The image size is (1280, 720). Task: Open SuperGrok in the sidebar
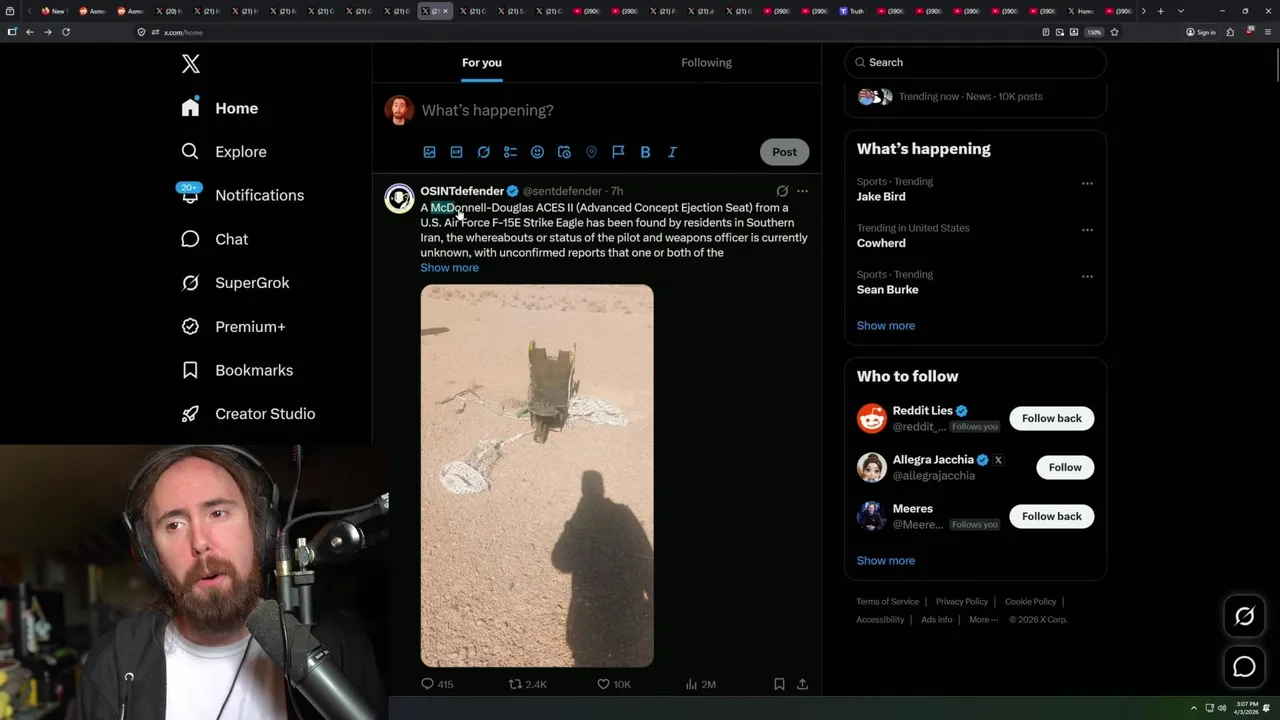tap(235, 283)
